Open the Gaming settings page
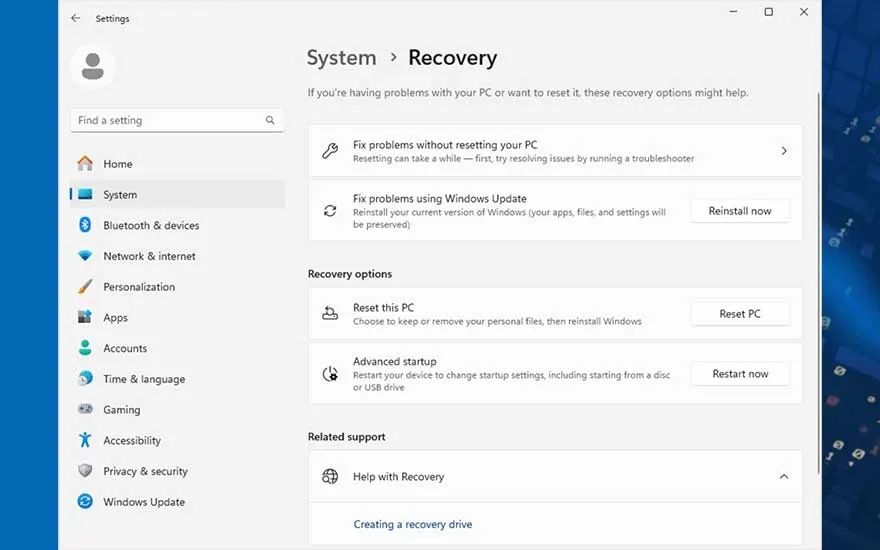Image resolution: width=880 pixels, height=550 pixels. (x=121, y=410)
